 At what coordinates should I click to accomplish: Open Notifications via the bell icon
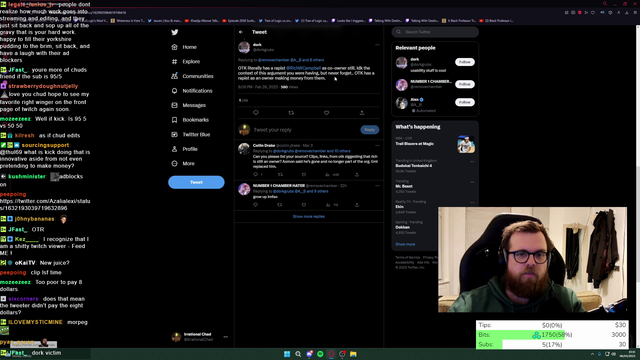coord(174,91)
